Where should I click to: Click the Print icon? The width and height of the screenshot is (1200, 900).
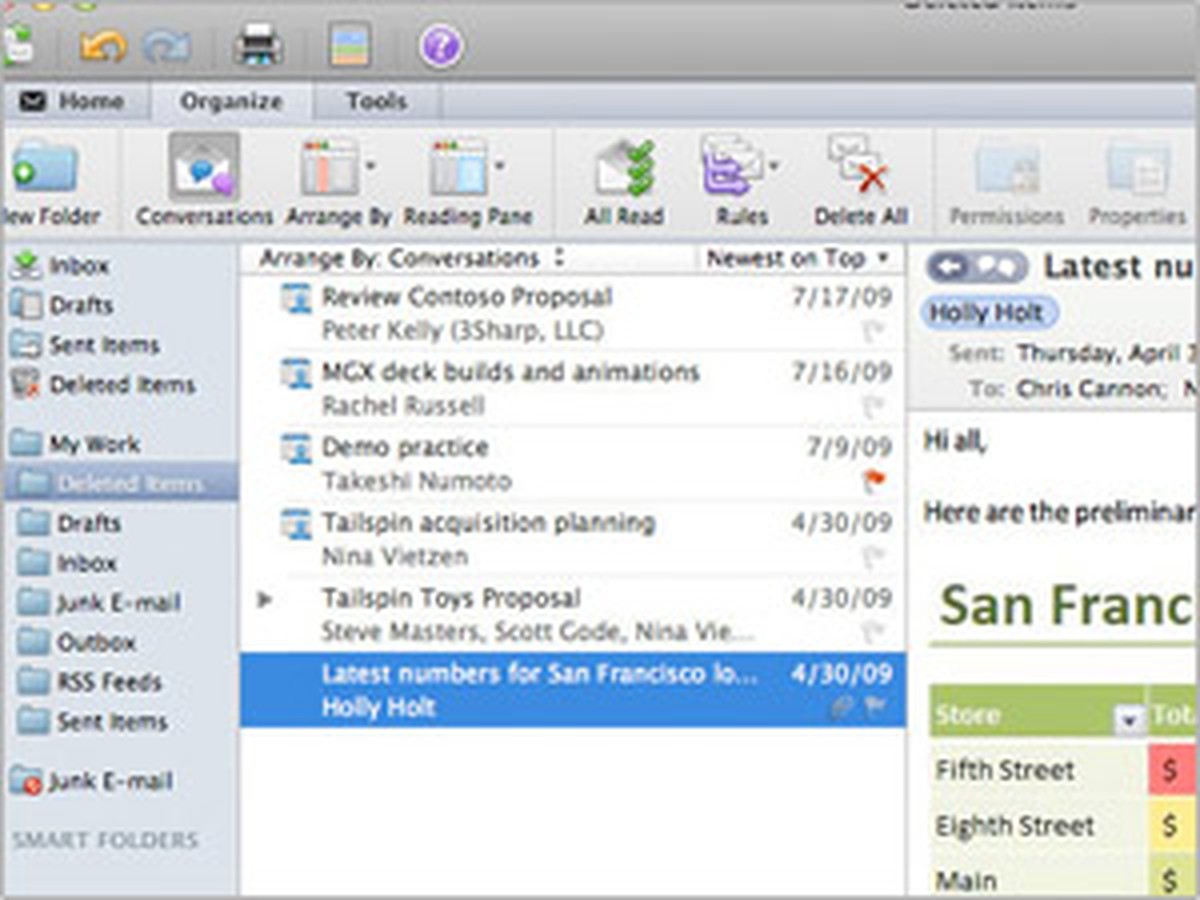point(258,46)
